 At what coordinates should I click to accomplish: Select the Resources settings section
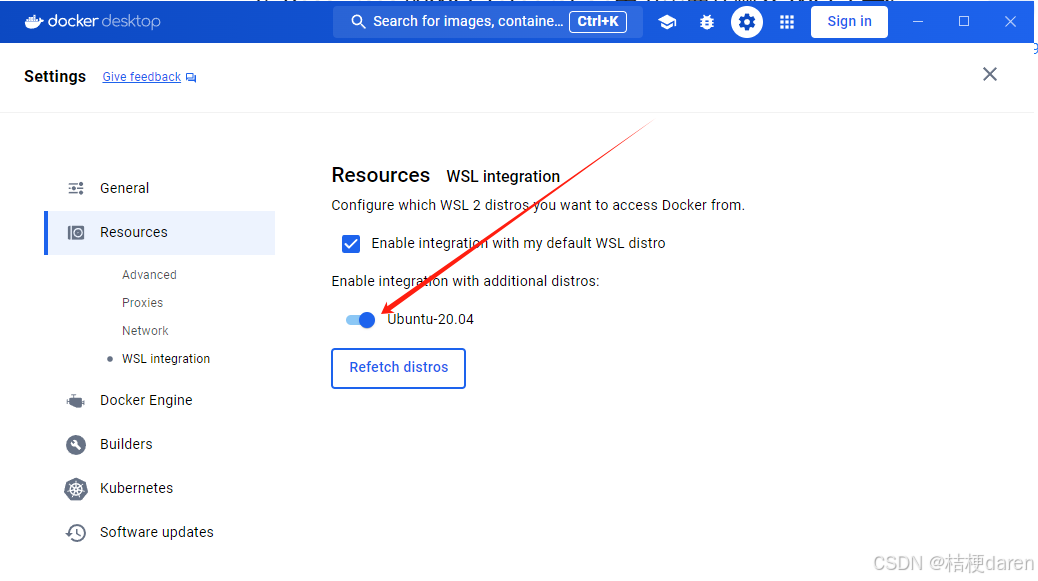coord(160,232)
